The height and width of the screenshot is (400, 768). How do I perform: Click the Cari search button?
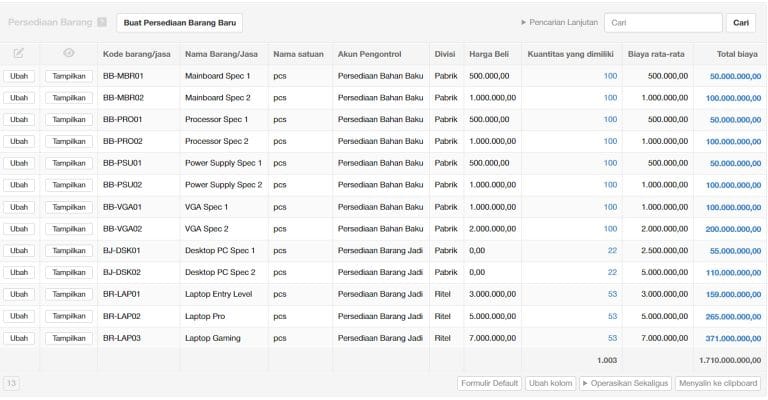coord(741,23)
